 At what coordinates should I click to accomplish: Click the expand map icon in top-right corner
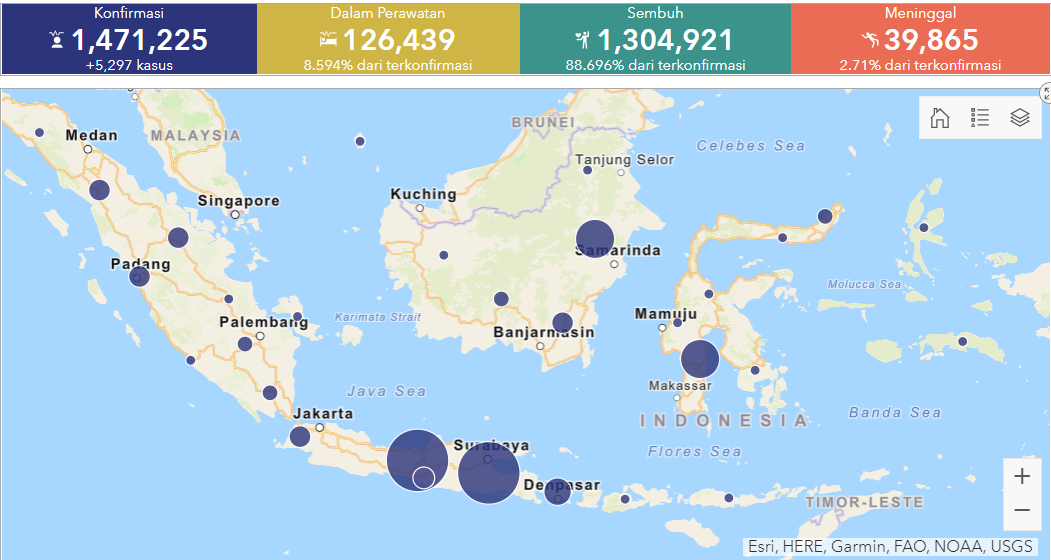(x=1046, y=93)
